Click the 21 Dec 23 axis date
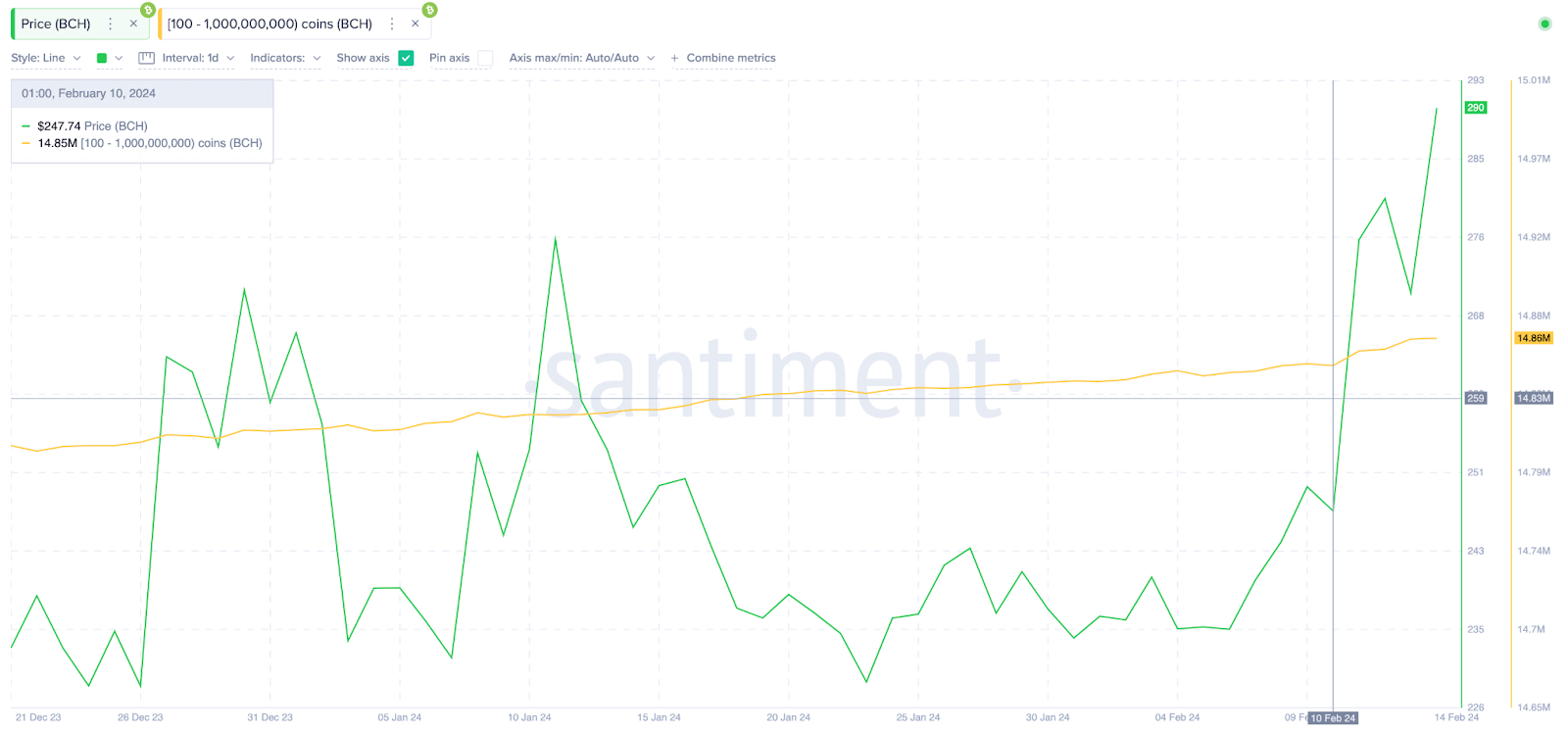Screen dimensions: 1568x733 (x=38, y=717)
